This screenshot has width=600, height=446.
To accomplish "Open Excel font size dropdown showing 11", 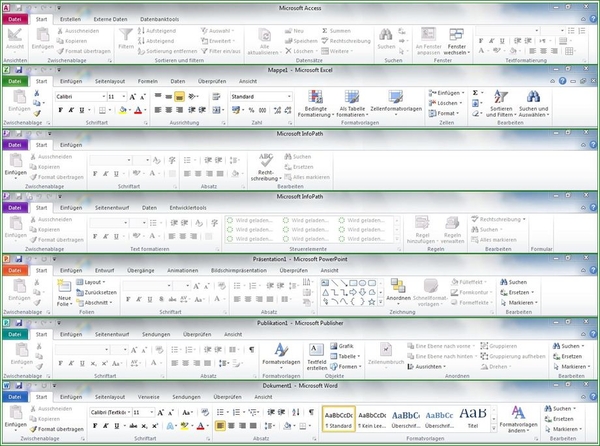I will tap(123, 96).
